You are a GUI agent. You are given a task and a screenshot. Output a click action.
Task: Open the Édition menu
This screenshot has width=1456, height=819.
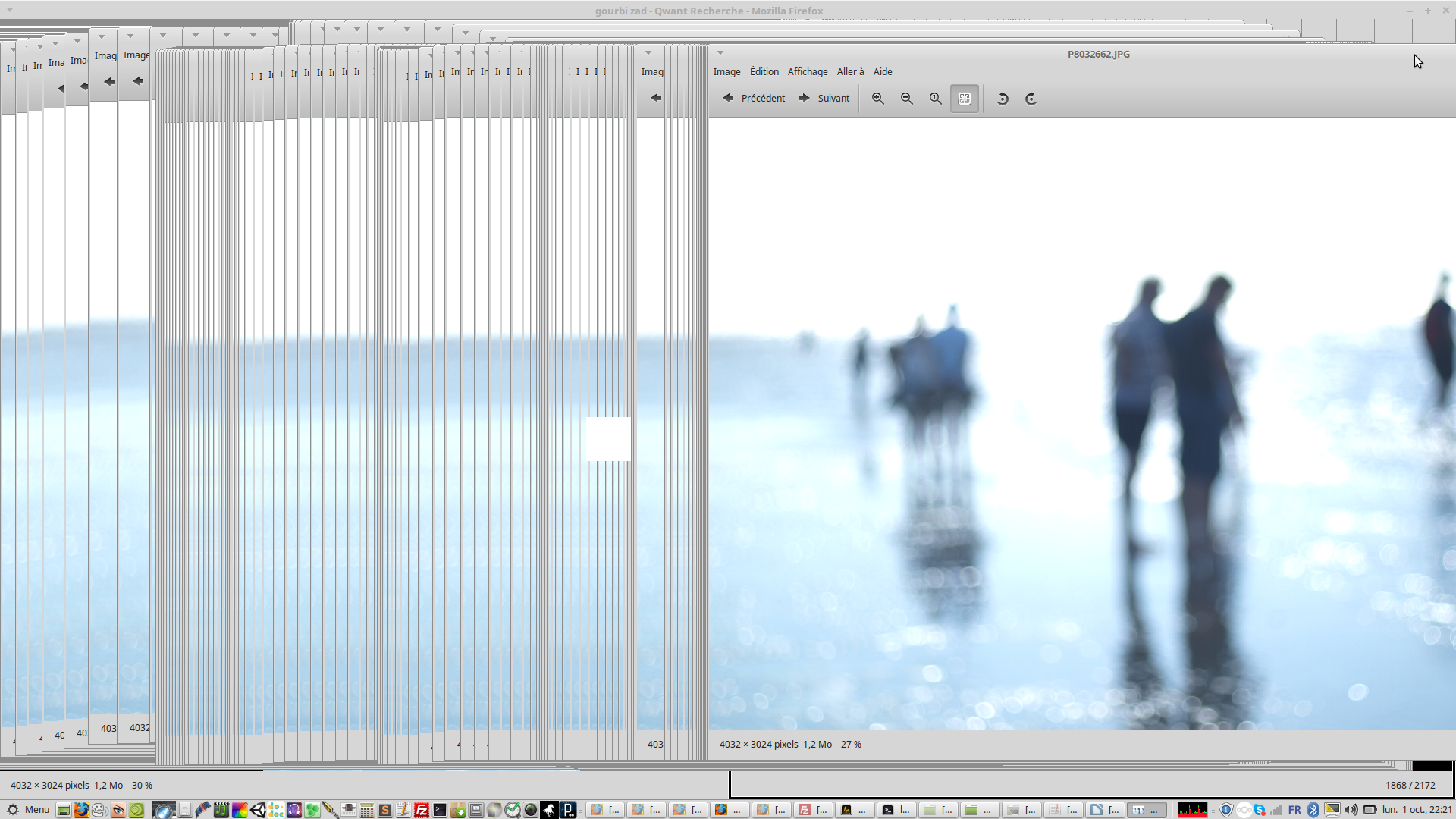click(764, 72)
